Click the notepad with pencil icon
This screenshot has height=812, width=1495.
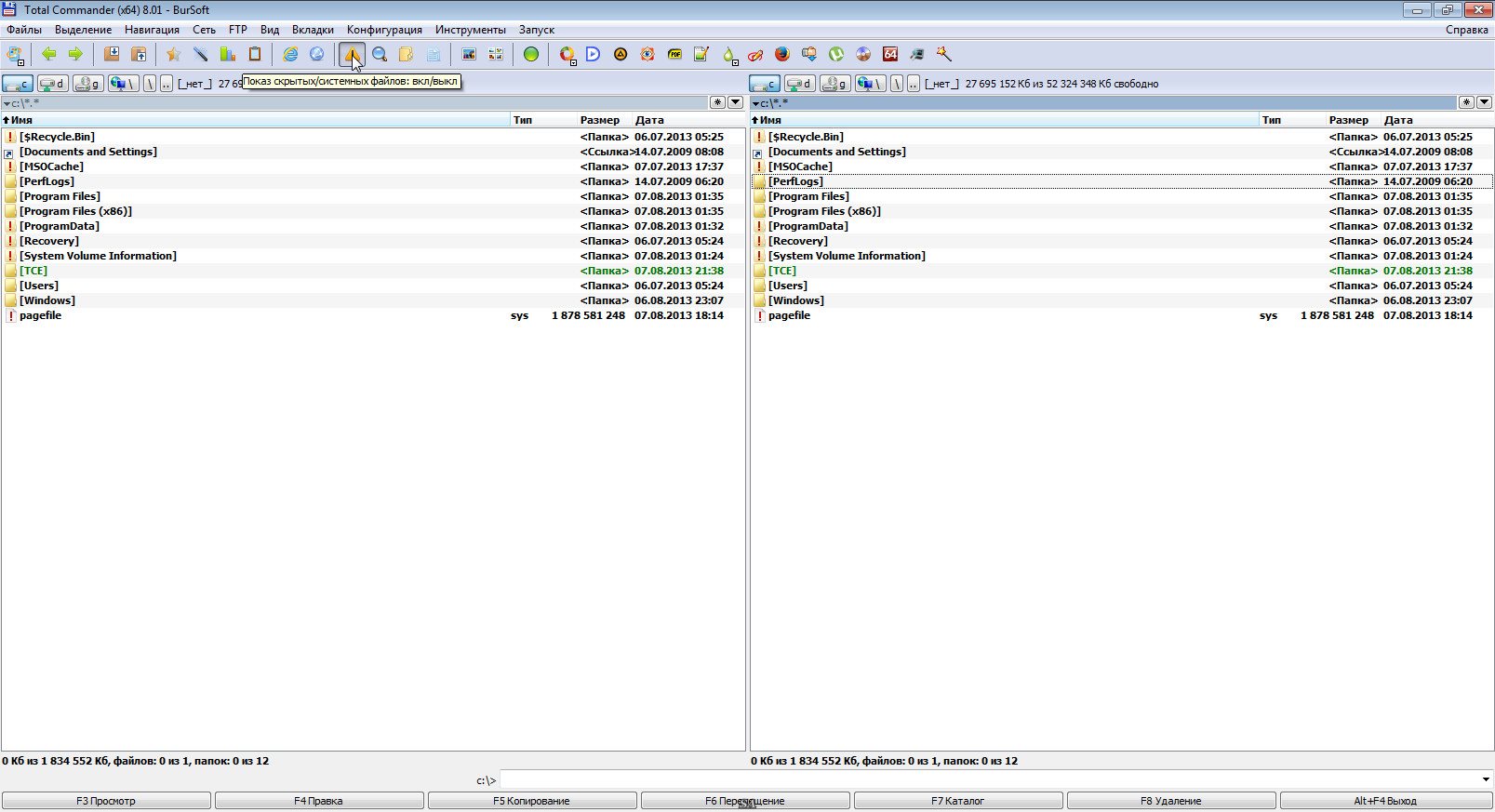coord(701,54)
